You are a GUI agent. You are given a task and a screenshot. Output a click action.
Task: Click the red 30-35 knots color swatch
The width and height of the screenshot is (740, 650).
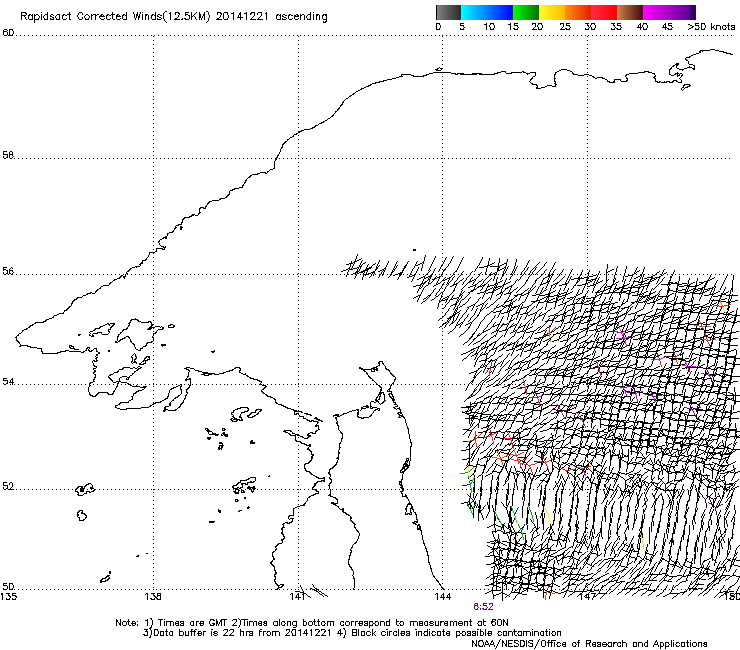click(x=604, y=12)
